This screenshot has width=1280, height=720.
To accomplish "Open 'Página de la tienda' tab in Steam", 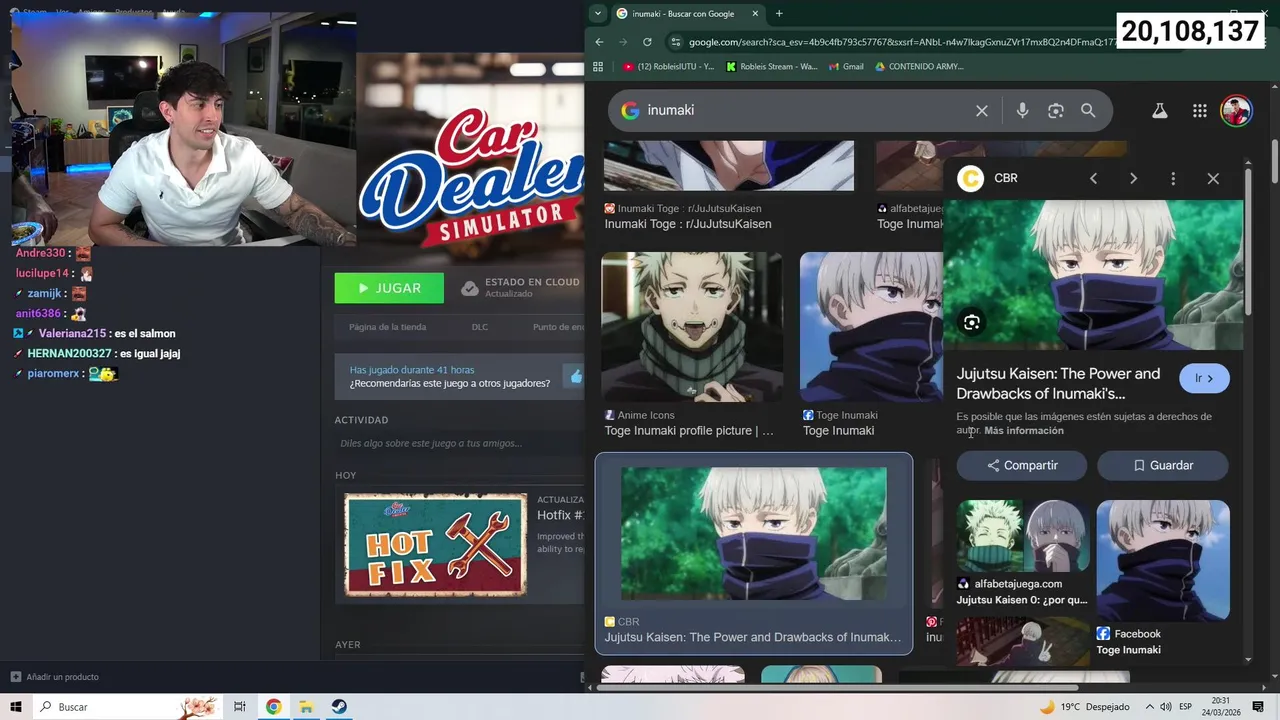I will click(x=387, y=327).
